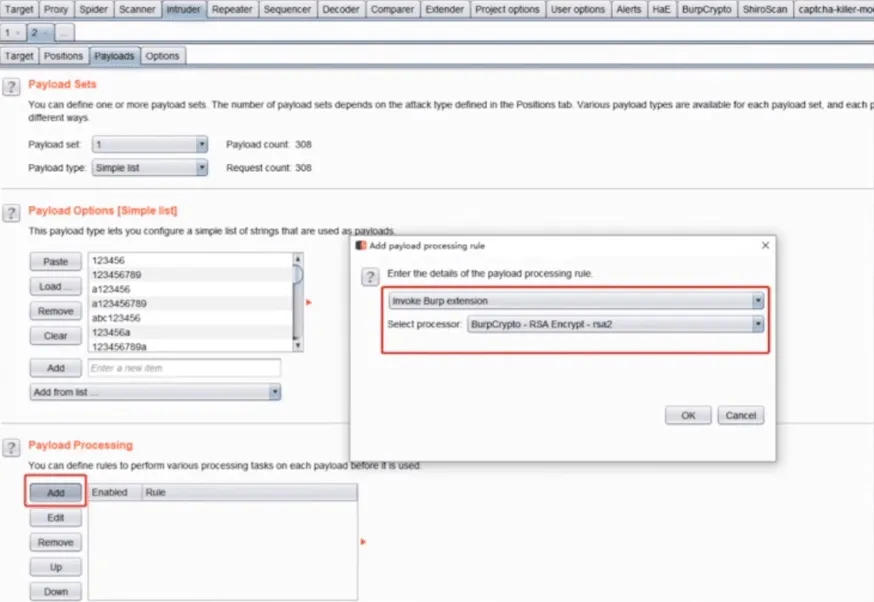Click Add beside the new item field
This screenshot has width=874, height=602.
[56, 368]
